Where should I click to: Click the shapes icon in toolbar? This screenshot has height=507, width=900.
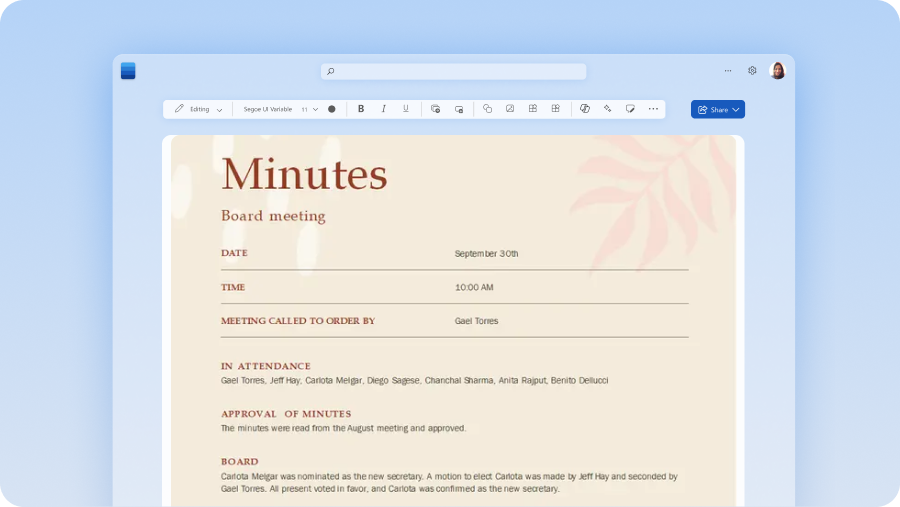click(487, 109)
